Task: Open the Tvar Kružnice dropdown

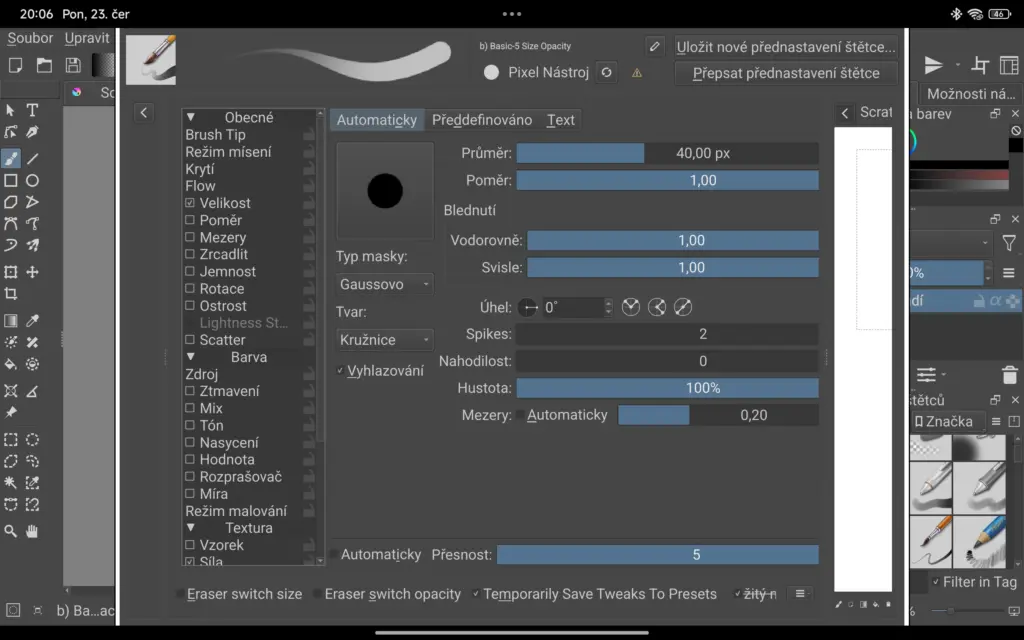Action: point(384,339)
